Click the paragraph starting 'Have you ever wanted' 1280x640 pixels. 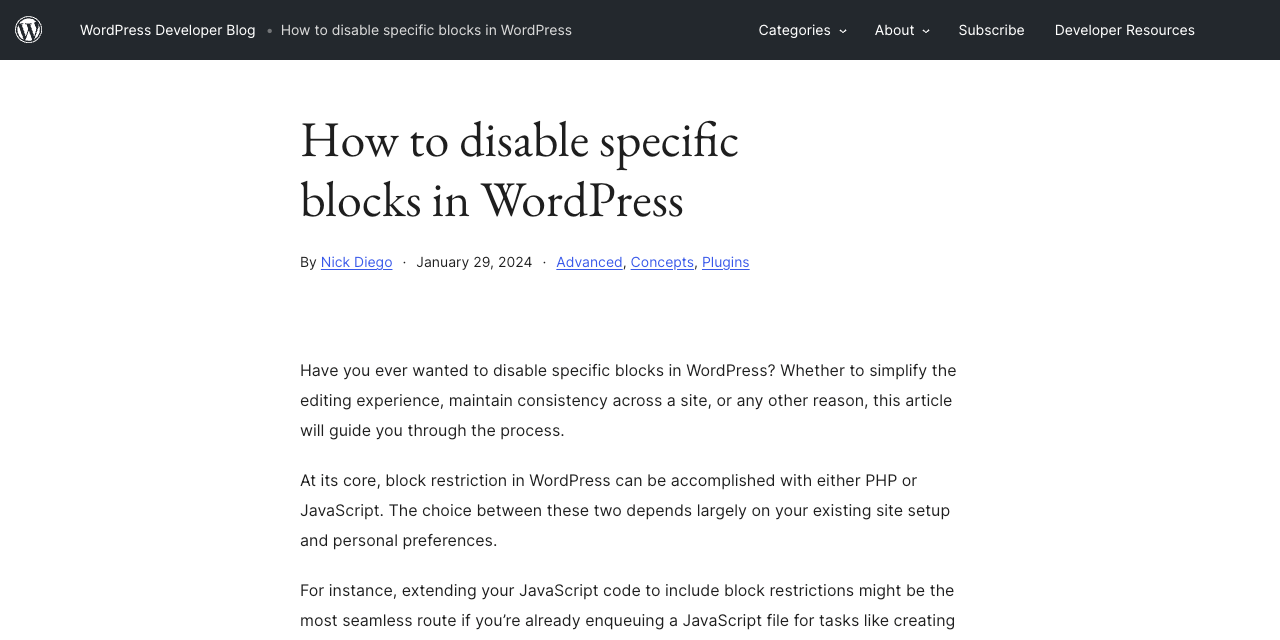(630, 401)
